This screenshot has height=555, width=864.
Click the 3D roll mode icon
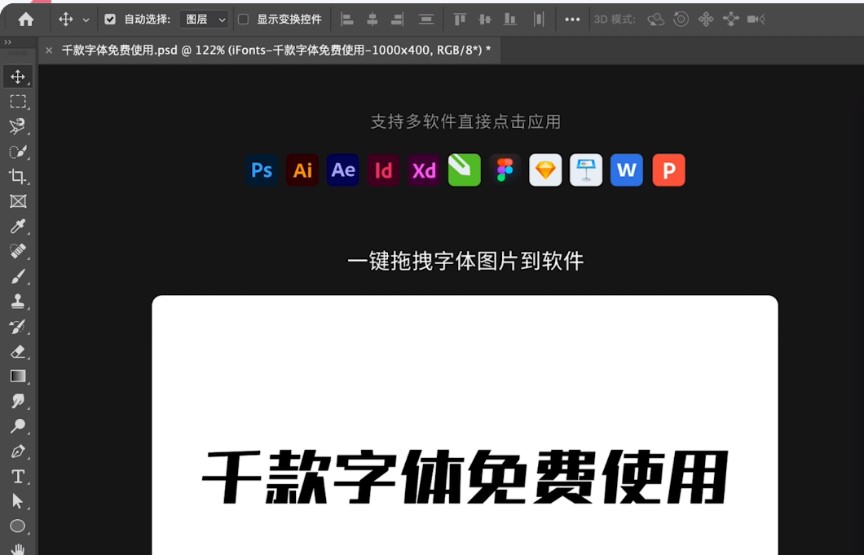click(681, 19)
